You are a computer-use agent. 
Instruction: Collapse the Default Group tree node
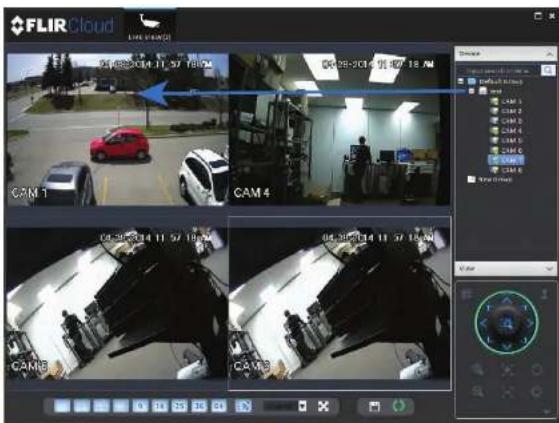[x=461, y=82]
